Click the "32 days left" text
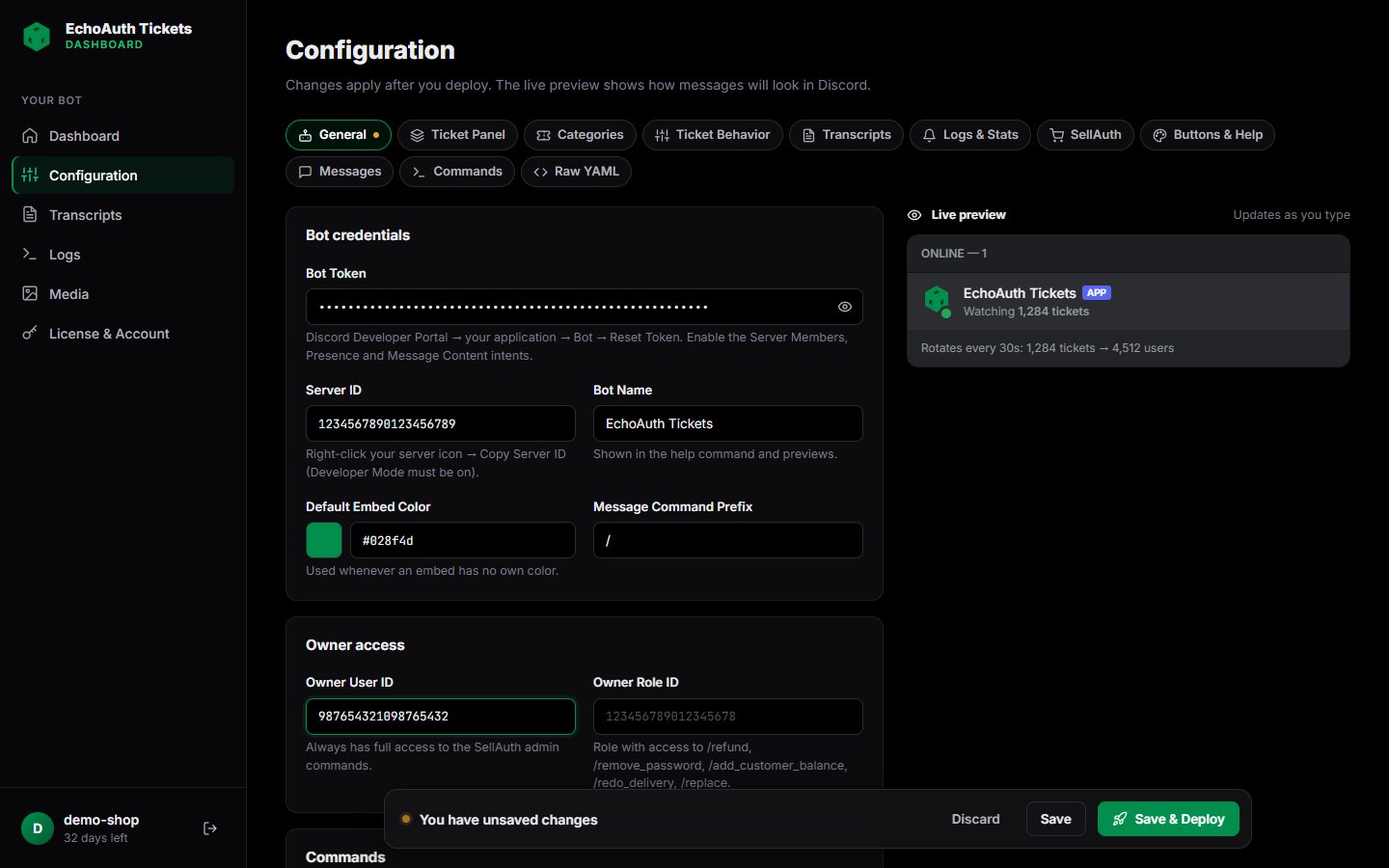Screen dimensions: 1389x868 pos(95,838)
